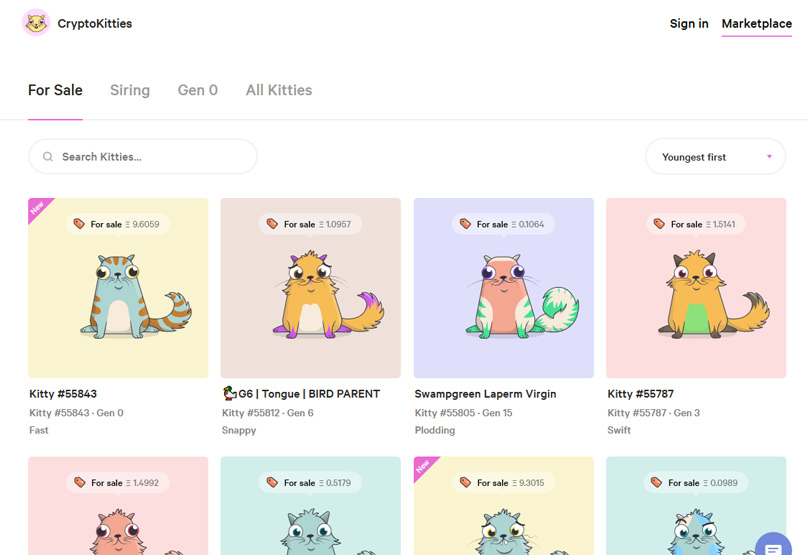Click the sale tag icon priced 9.6059

pos(79,224)
